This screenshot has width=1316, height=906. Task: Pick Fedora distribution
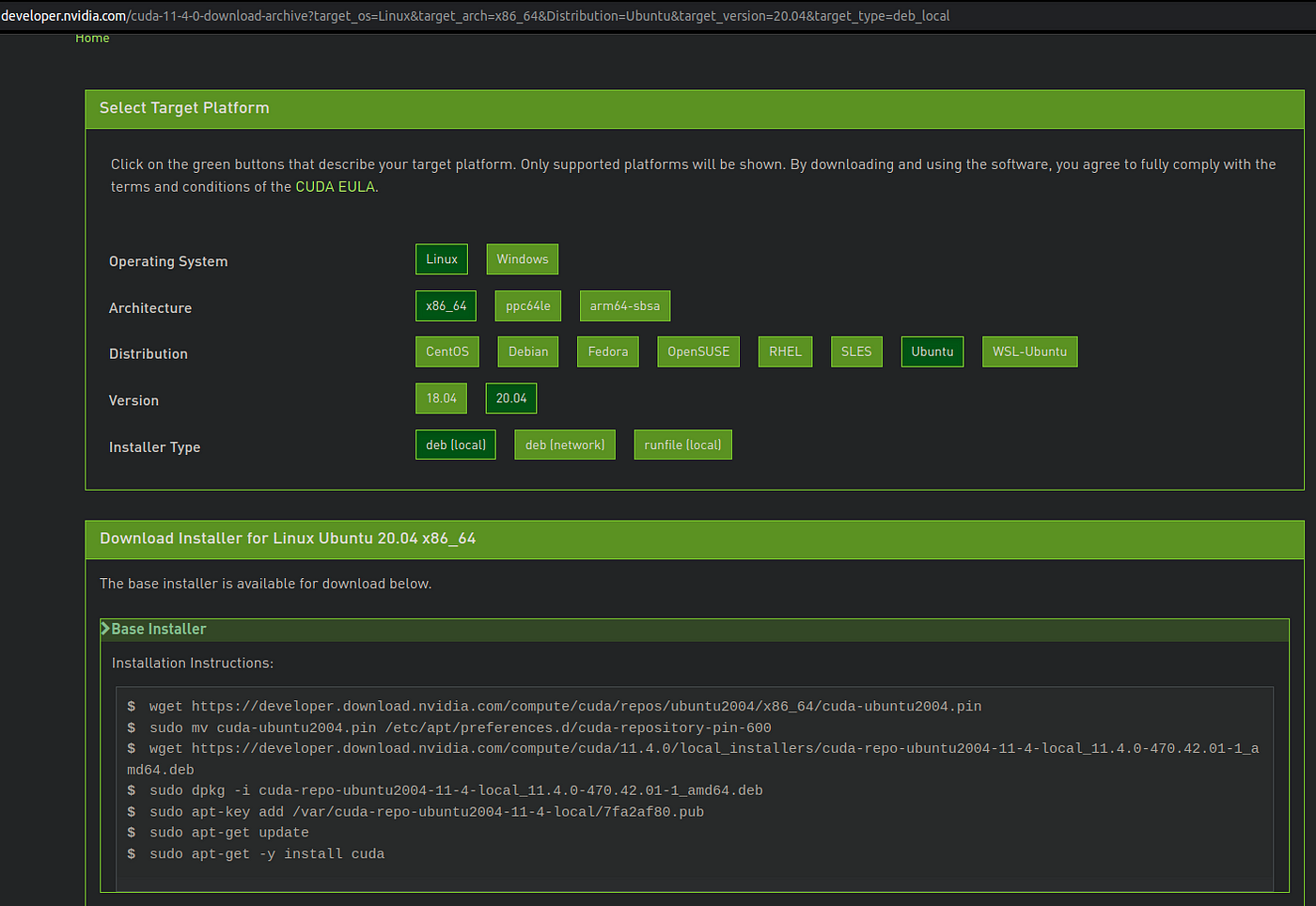point(608,352)
